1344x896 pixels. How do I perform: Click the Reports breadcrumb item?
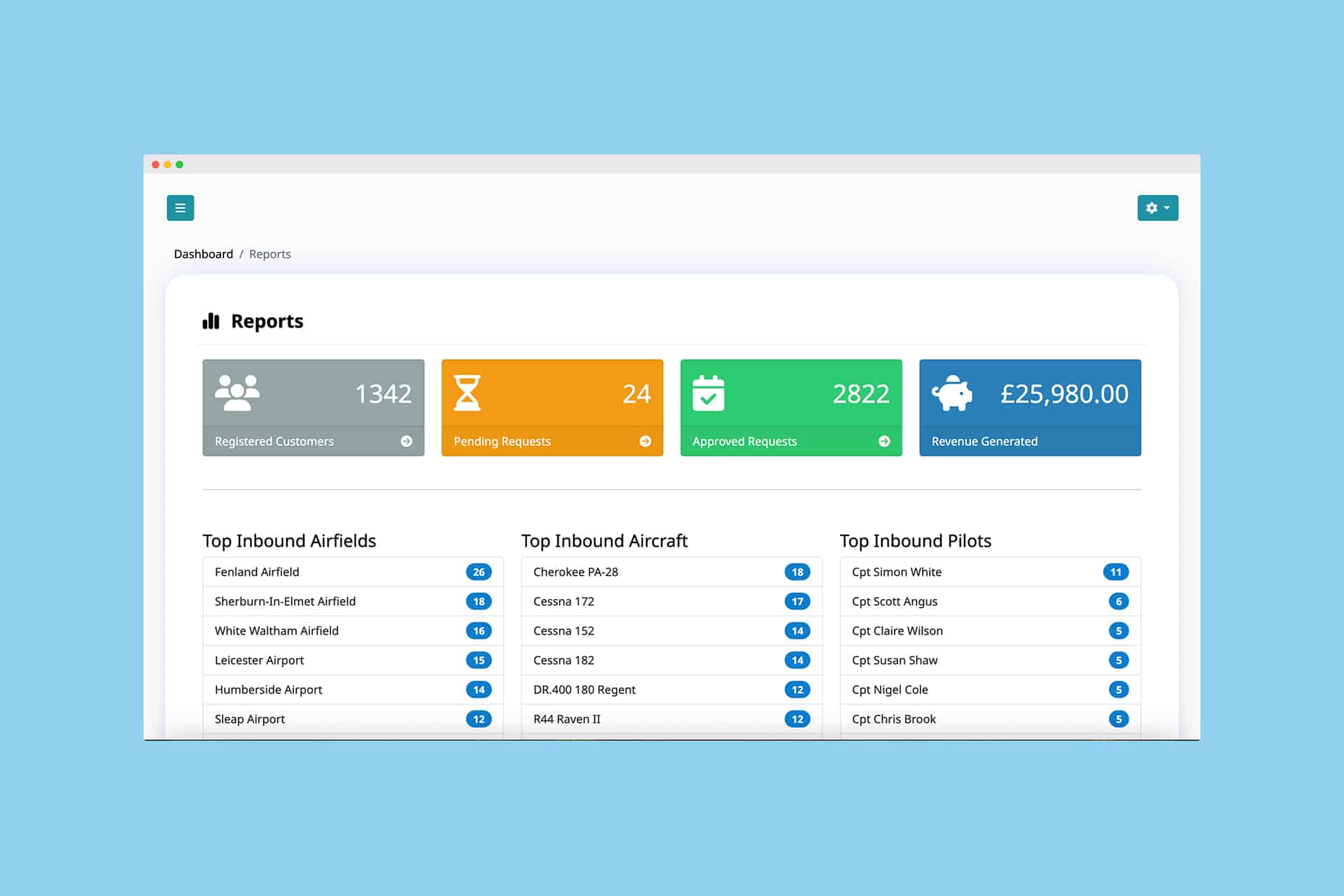point(269,254)
